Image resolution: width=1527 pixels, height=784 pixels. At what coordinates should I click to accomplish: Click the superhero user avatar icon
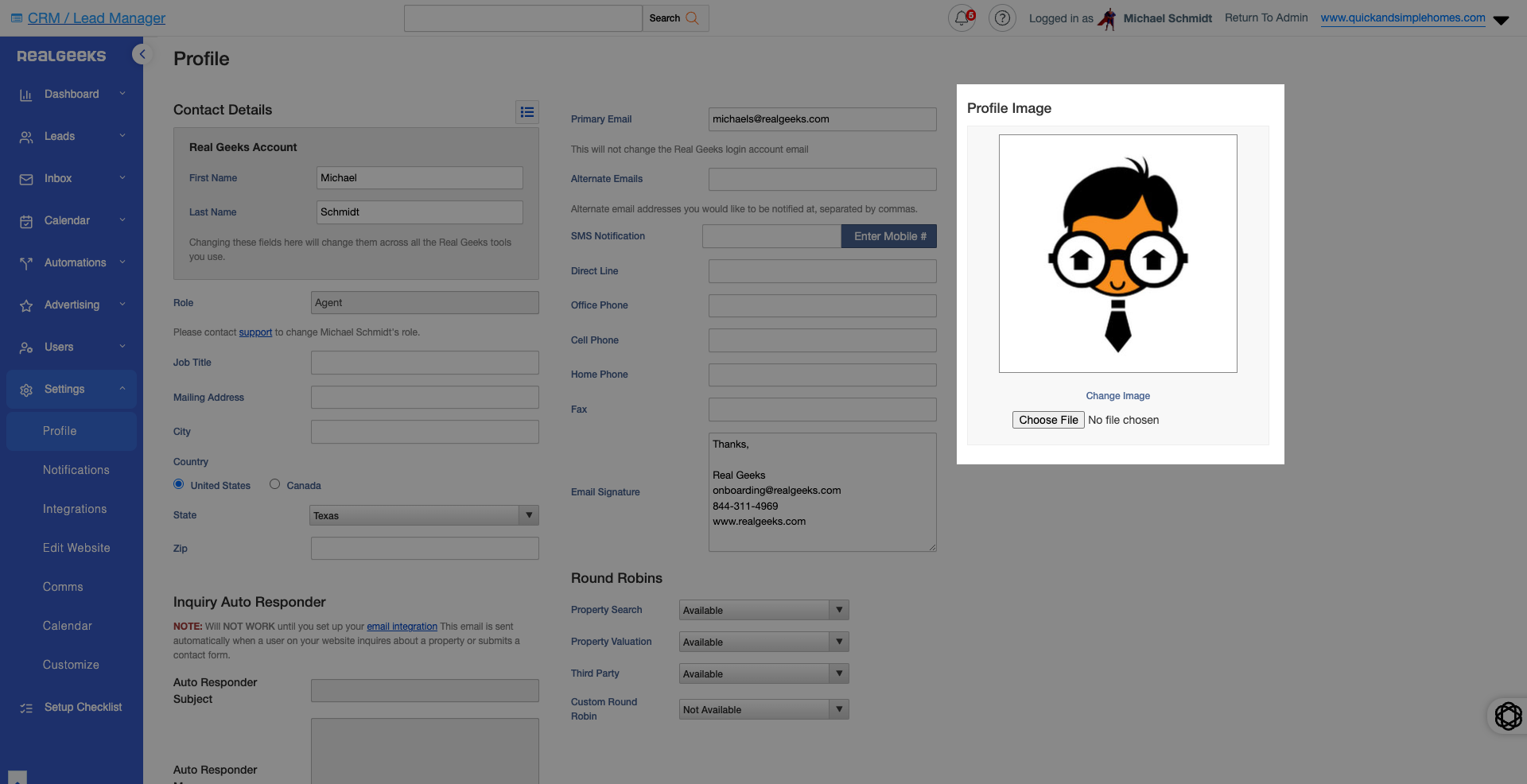click(1107, 18)
